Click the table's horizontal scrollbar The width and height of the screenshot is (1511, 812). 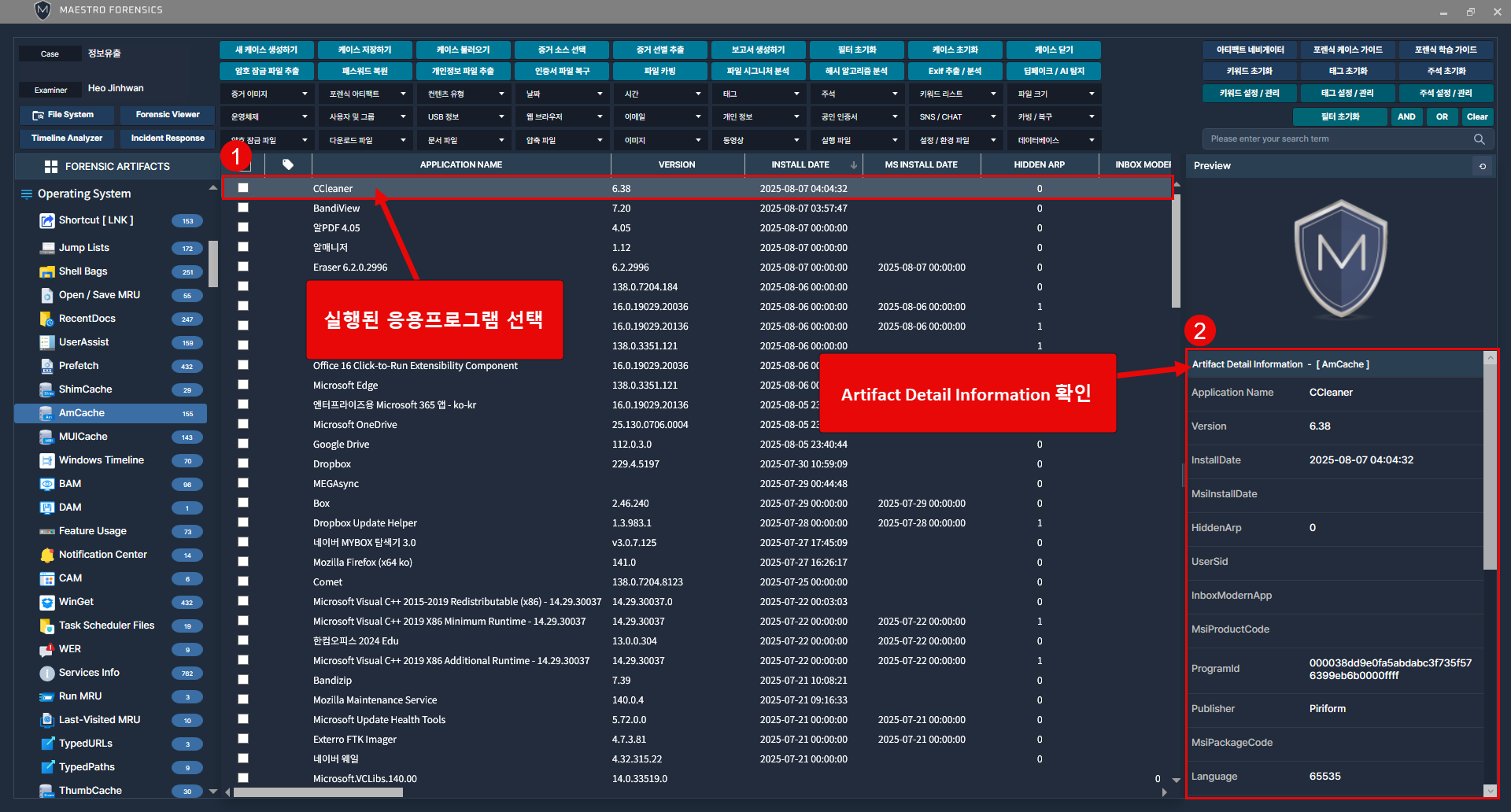pos(318,792)
